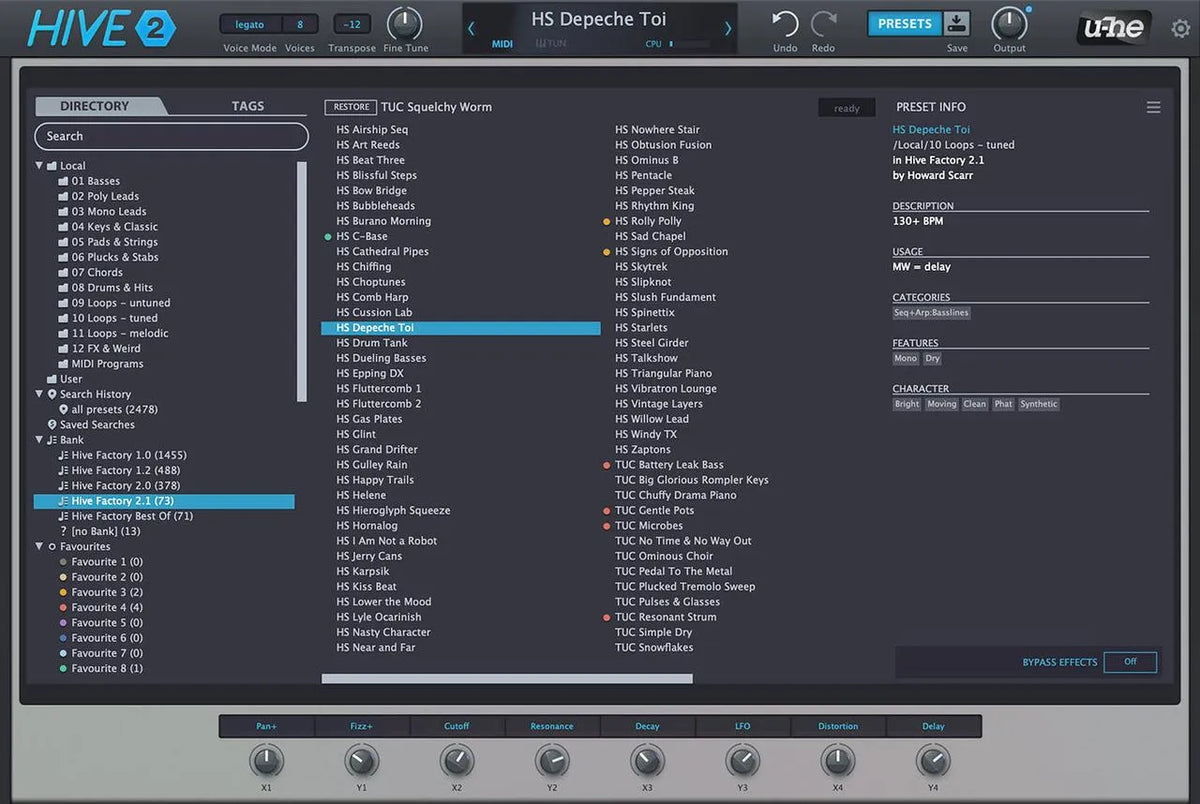
Task: Go to next preset with right arrow
Action: coord(727,28)
